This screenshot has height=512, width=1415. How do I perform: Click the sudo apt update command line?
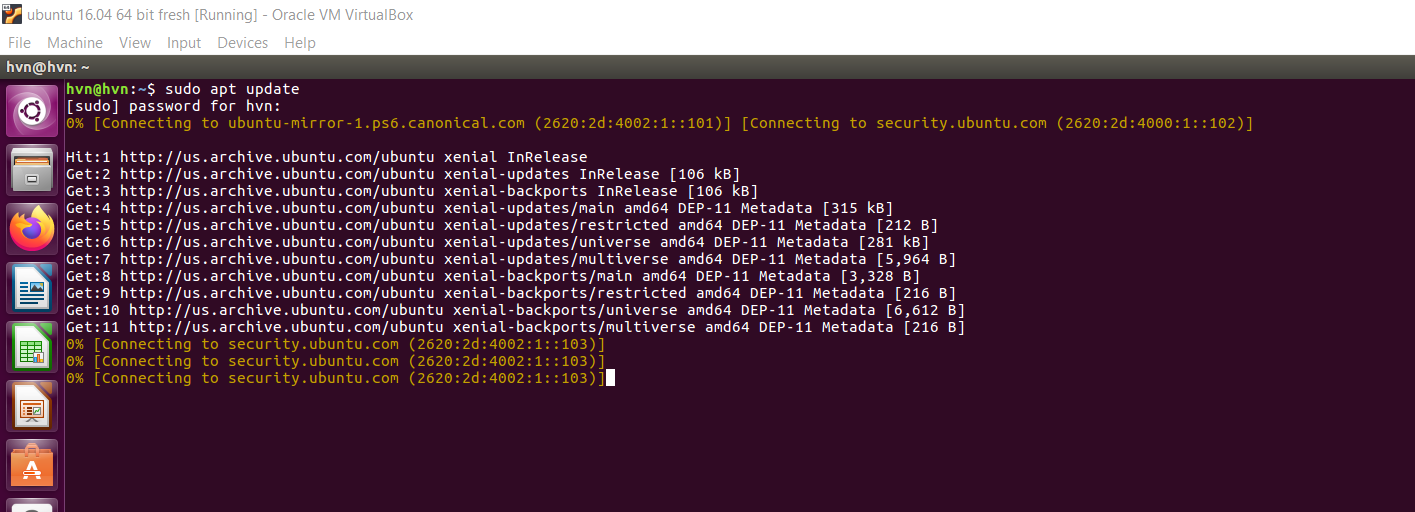(x=182, y=89)
